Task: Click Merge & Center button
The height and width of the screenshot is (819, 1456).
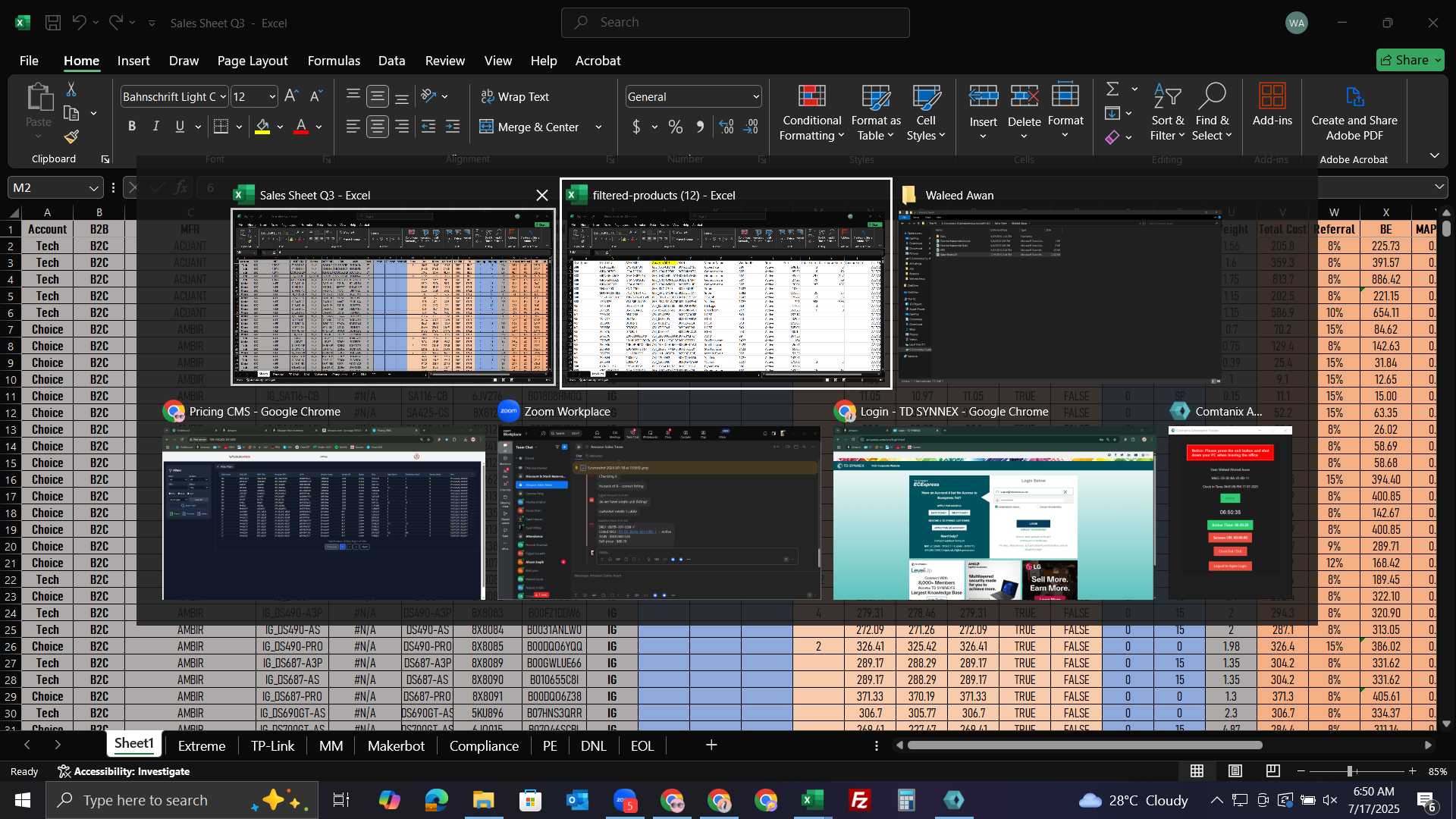Action: [529, 127]
